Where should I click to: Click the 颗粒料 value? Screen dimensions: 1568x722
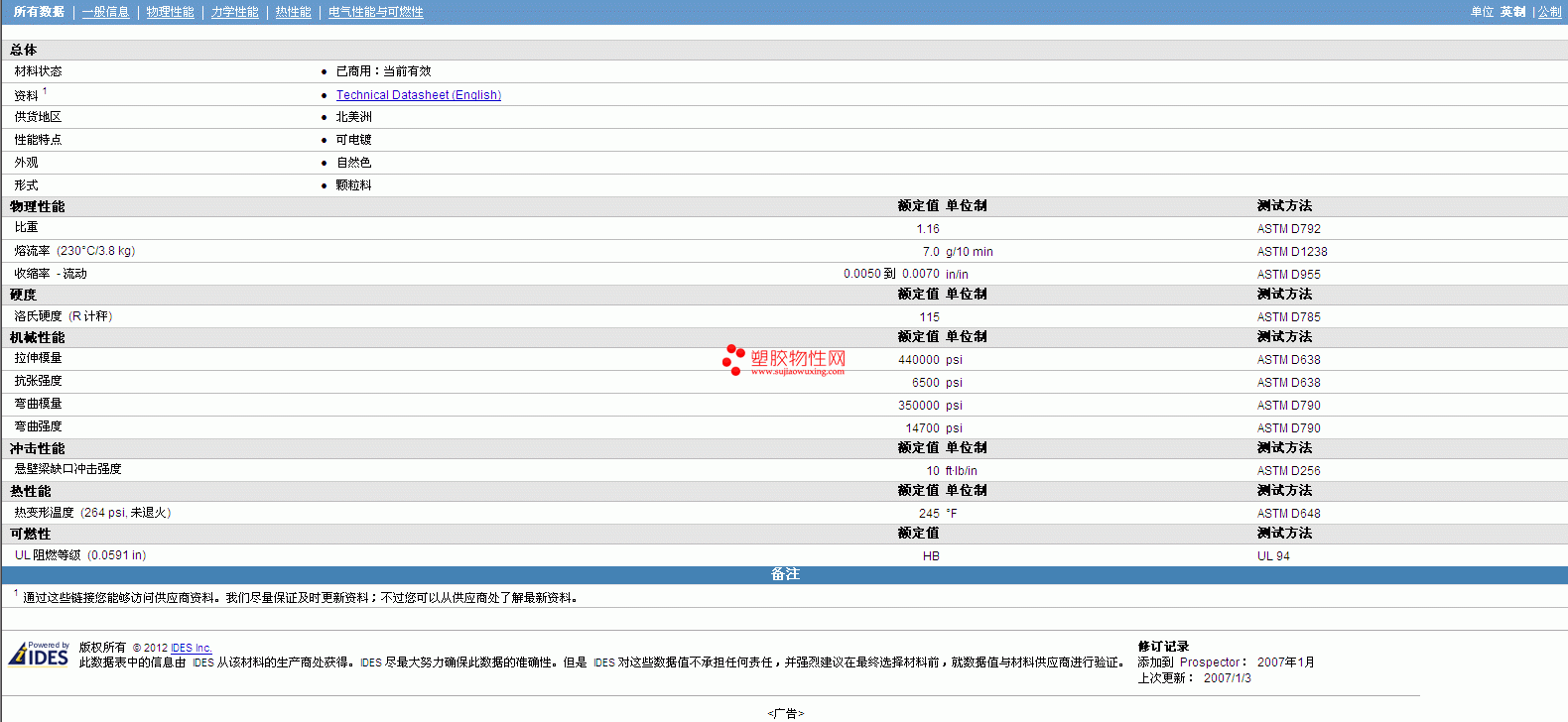pyautogui.click(x=354, y=185)
